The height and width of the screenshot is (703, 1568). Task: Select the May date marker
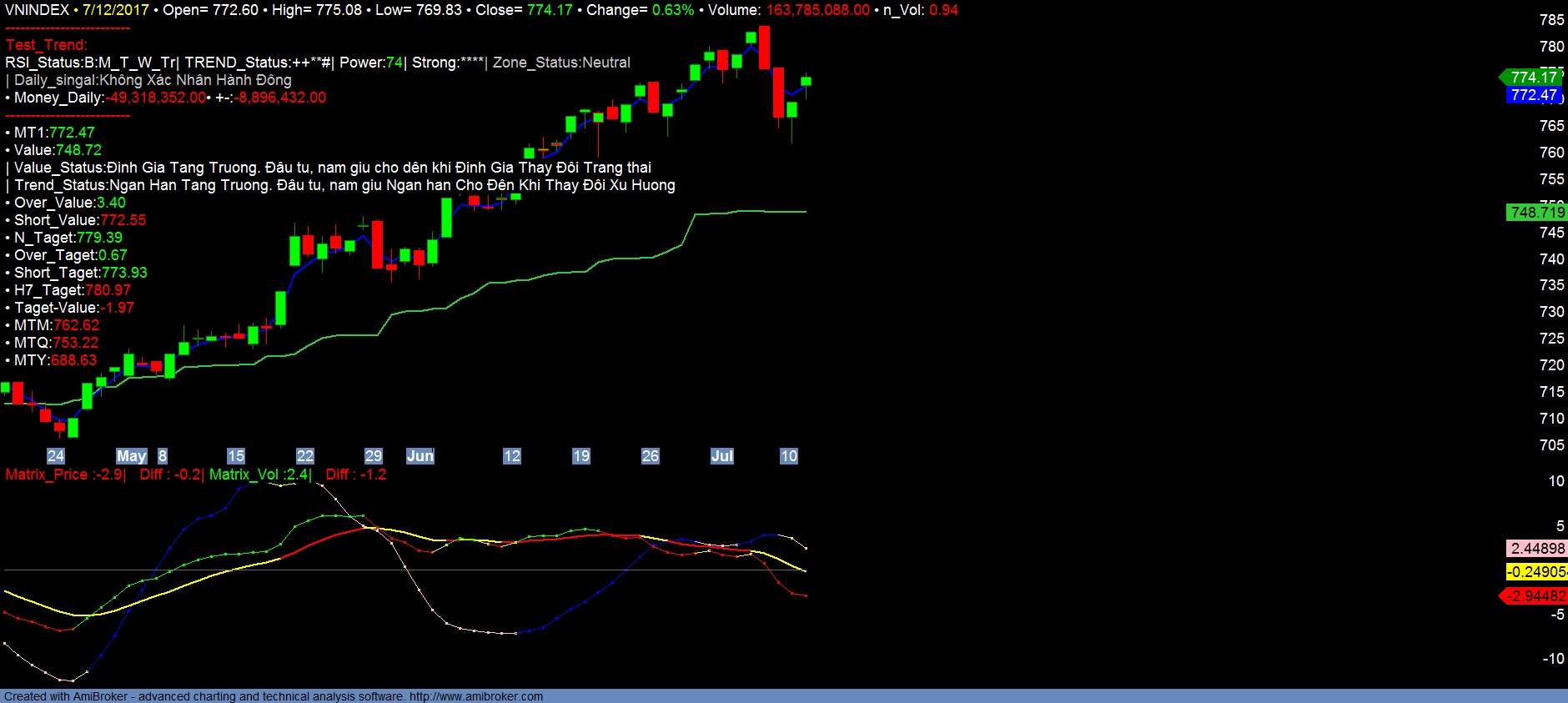[x=131, y=456]
